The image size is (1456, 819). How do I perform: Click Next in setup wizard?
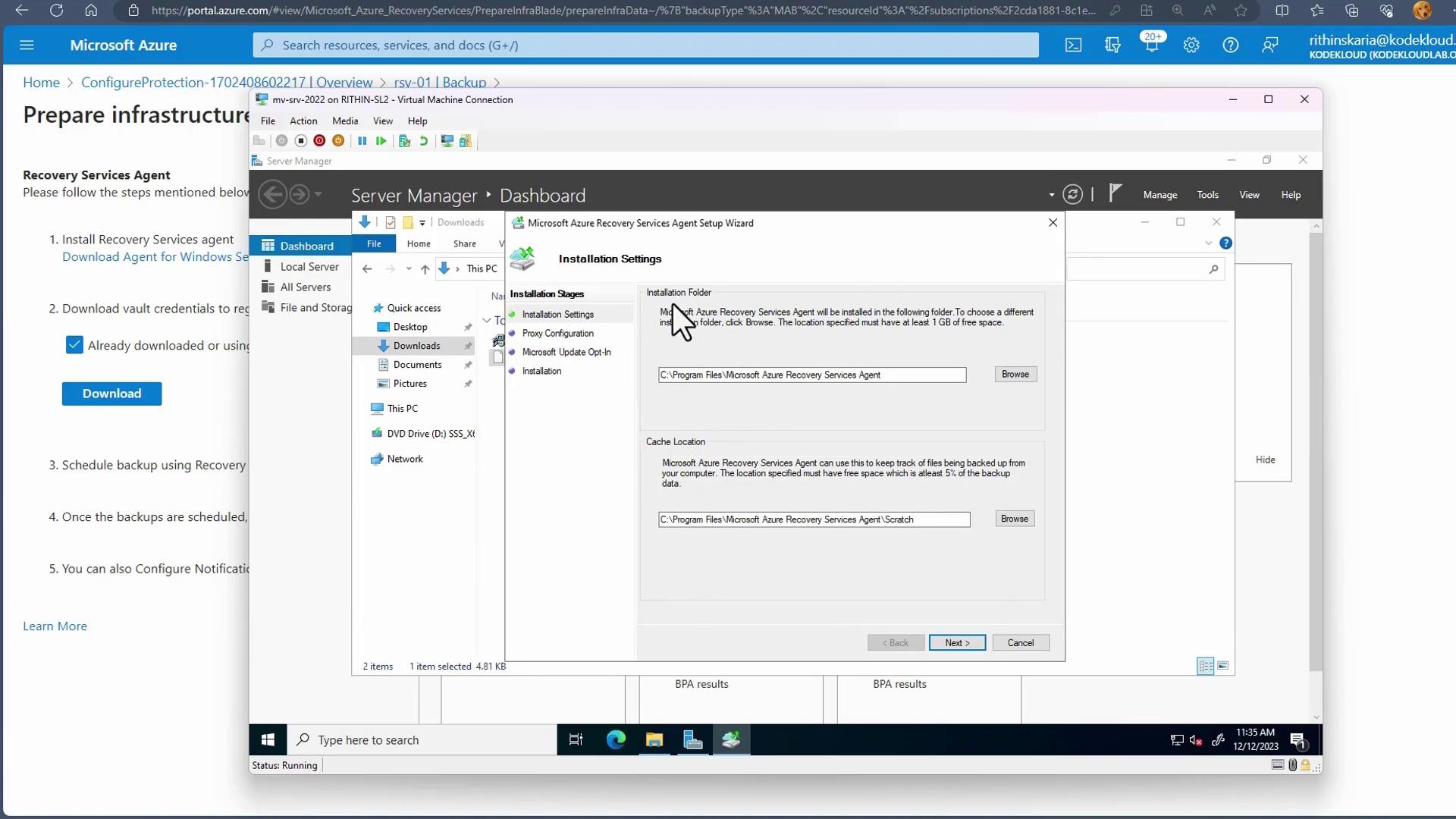click(957, 642)
